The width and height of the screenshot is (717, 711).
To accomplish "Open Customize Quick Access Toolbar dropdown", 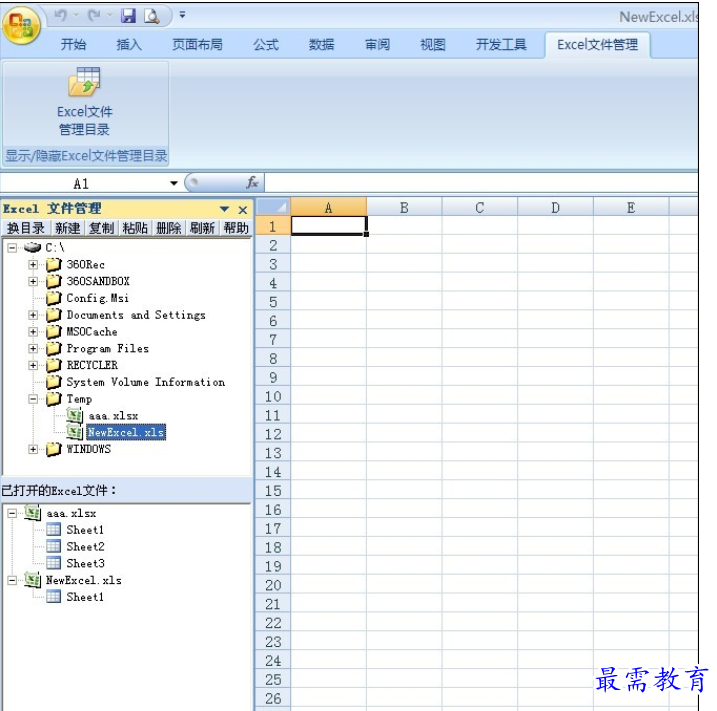I will (182, 15).
